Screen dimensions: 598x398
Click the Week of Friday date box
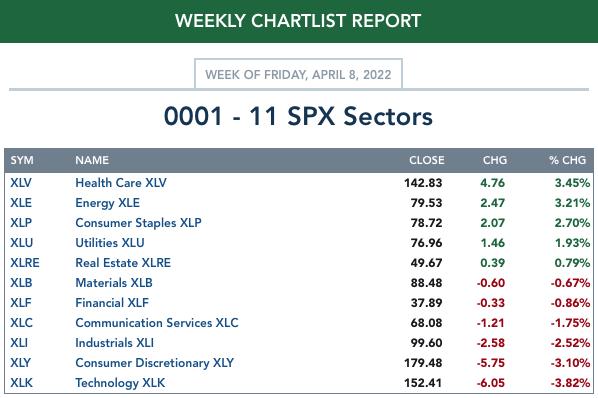pyautogui.click(x=298, y=74)
